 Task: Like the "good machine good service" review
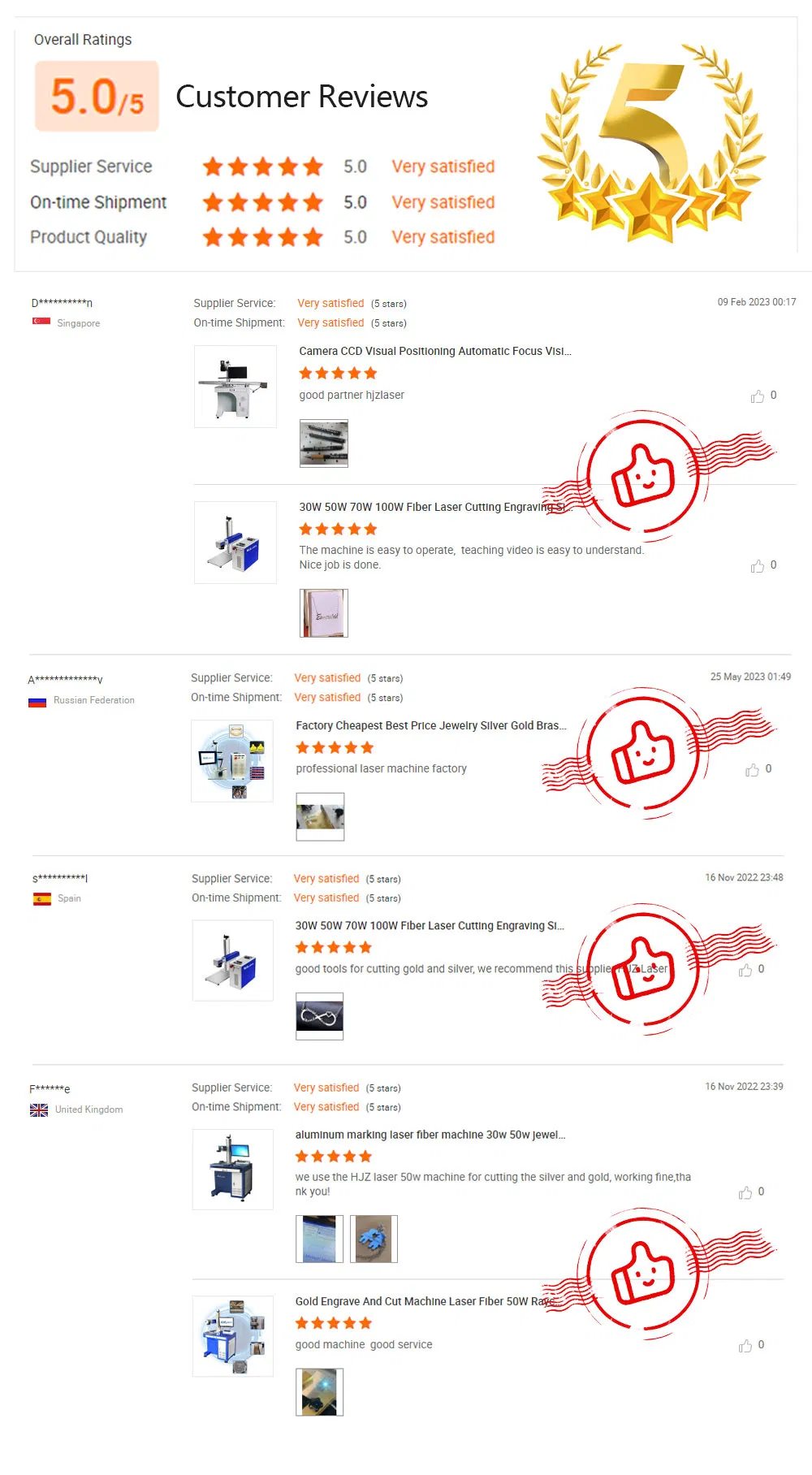(745, 1346)
